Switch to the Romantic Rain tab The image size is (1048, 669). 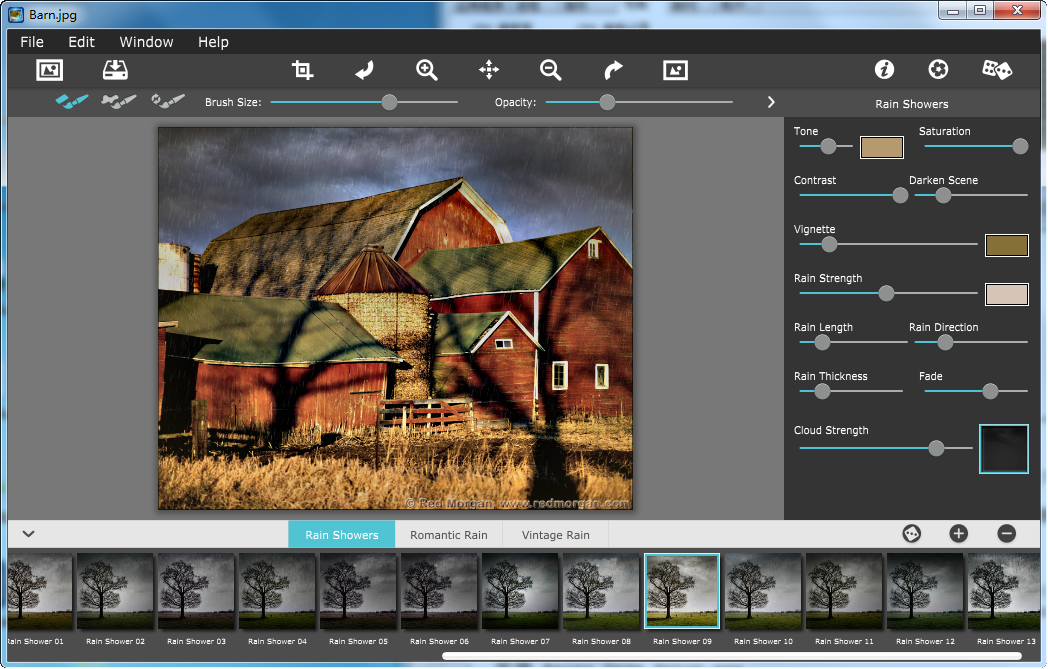[448, 535]
